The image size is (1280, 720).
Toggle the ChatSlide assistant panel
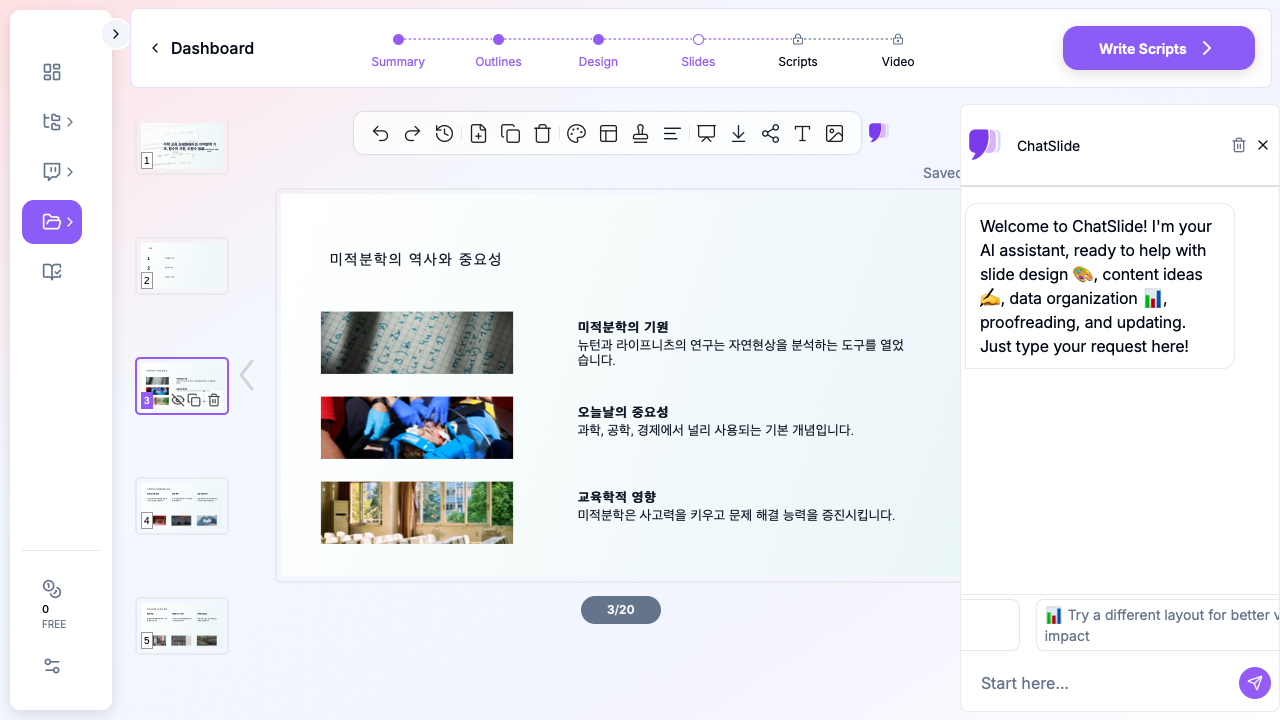pos(879,131)
